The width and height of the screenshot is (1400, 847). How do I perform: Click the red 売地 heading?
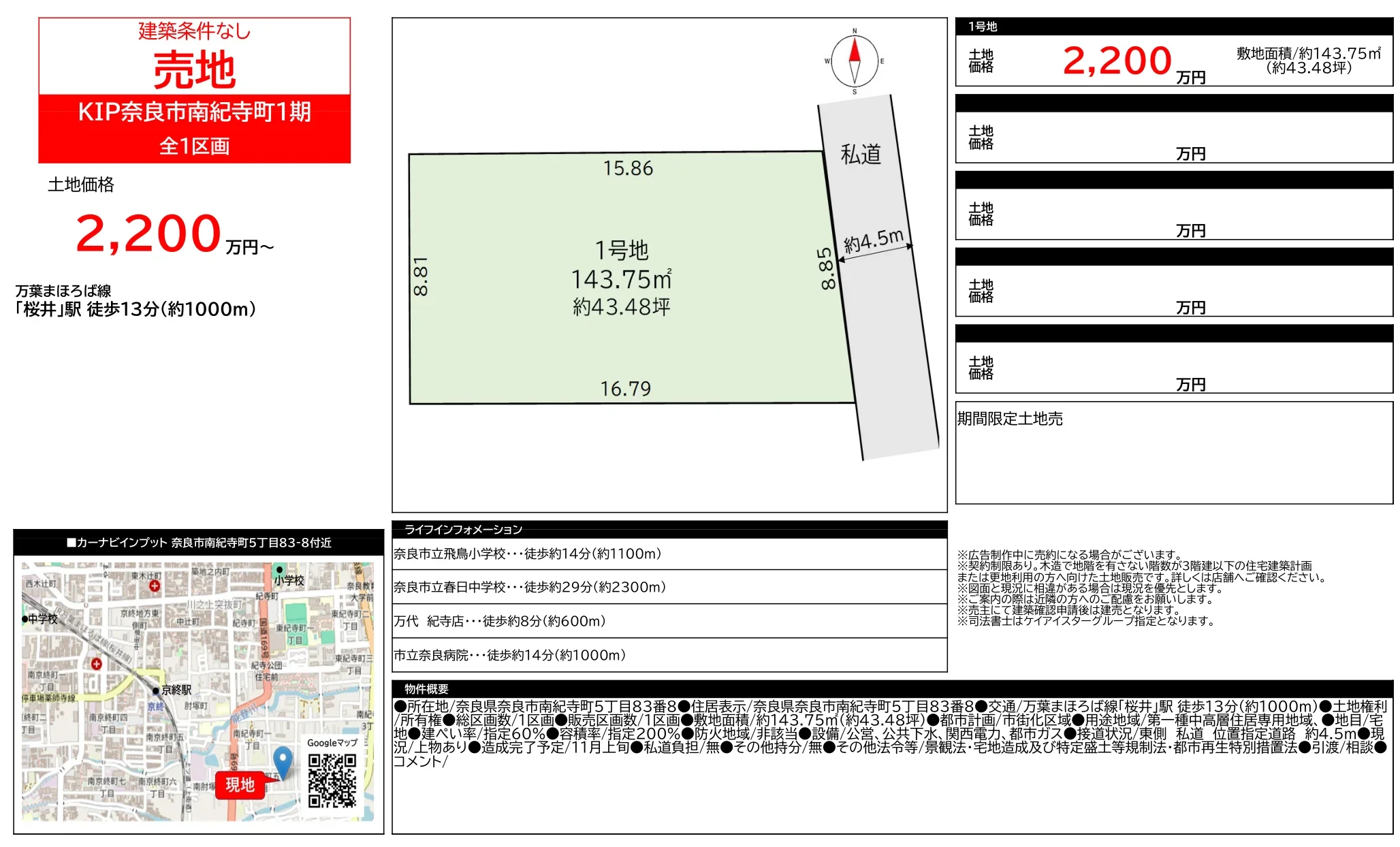(195, 70)
